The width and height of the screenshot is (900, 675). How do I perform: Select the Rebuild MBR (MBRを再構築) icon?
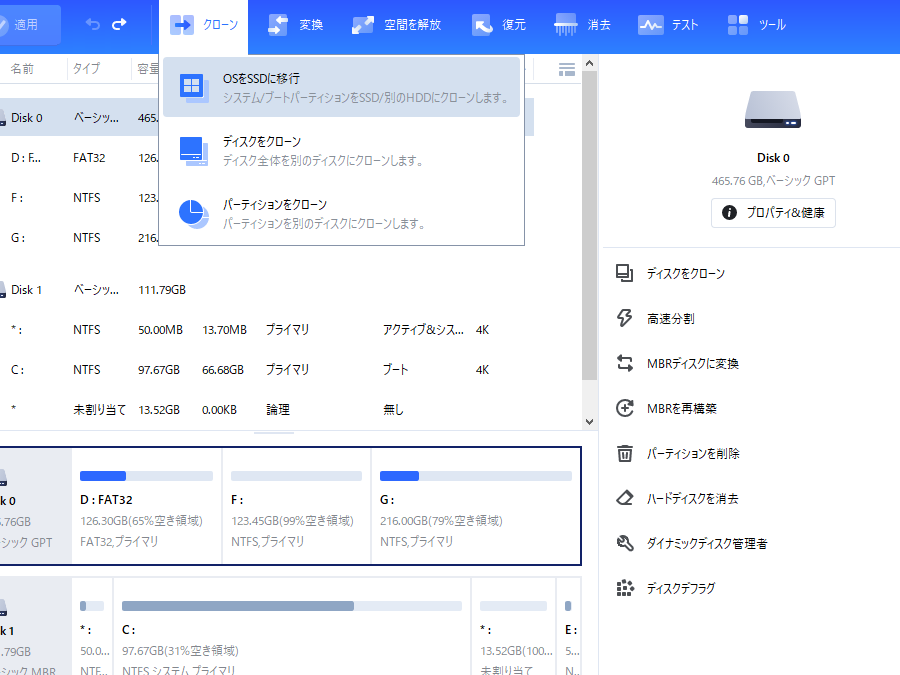coord(625,408)
